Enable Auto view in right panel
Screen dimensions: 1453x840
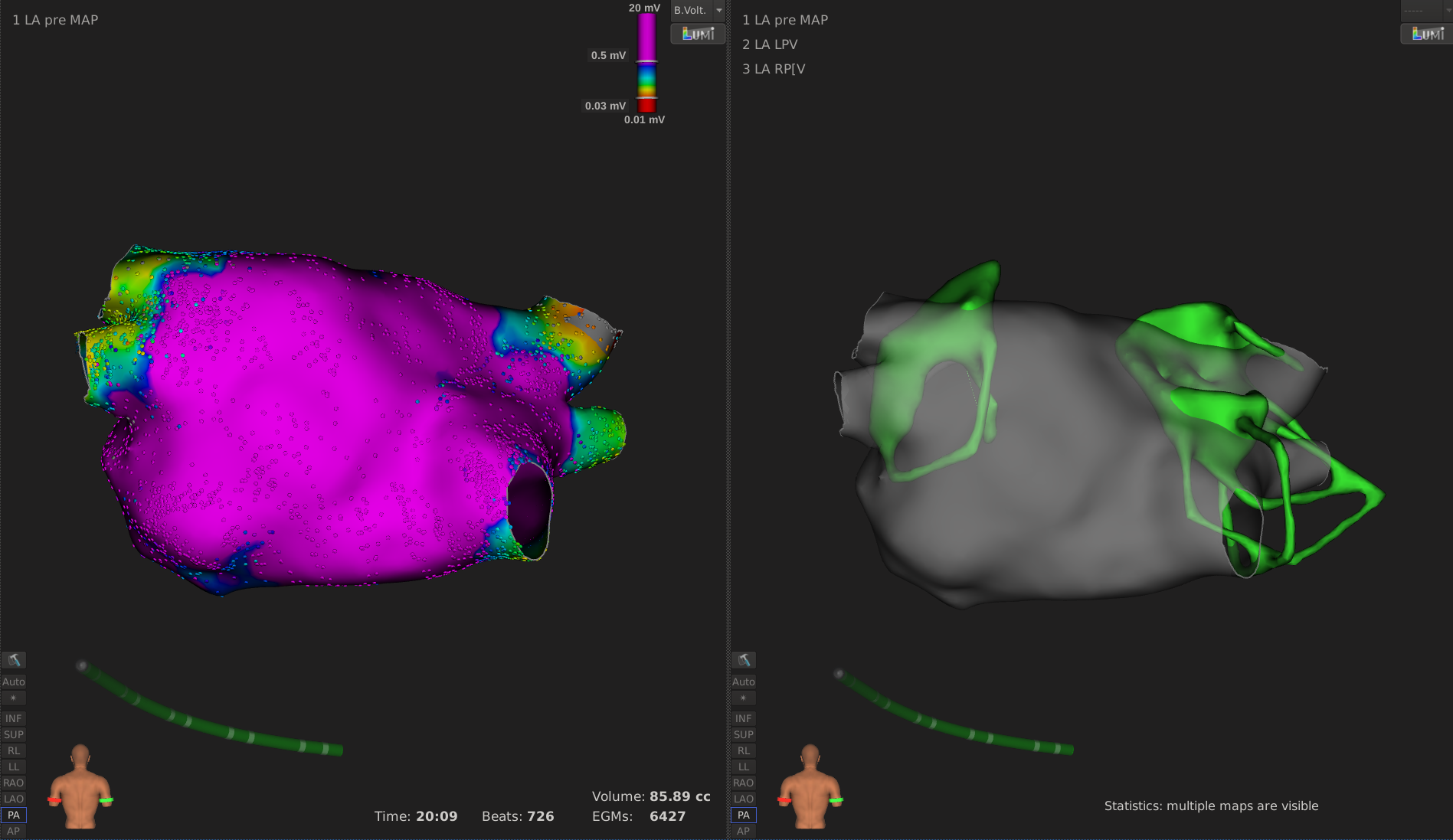744,681
